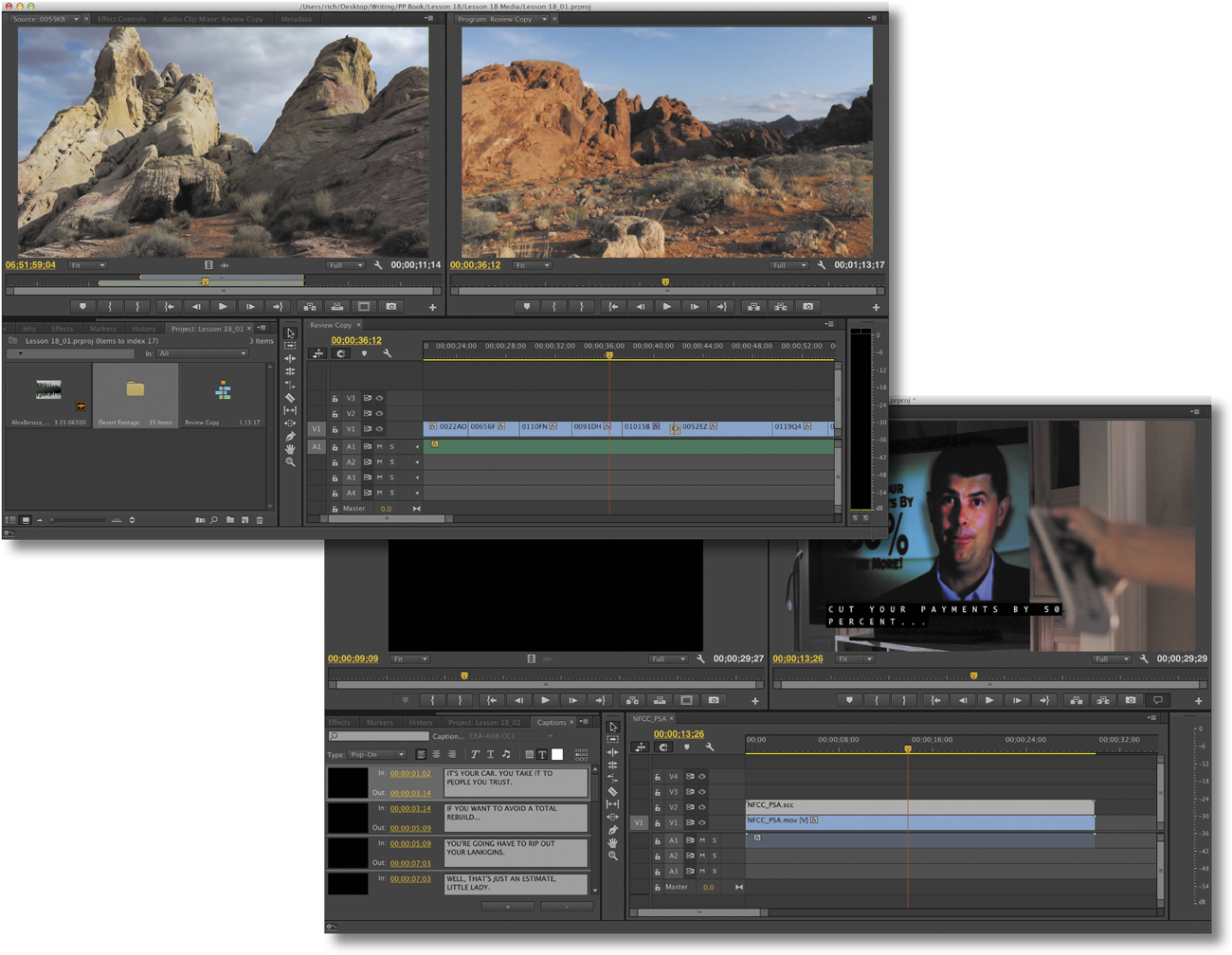Select the Hand tool in upper Review Copy window
1232x955 pixels.
pyautogui.click(x=290, y=449)
